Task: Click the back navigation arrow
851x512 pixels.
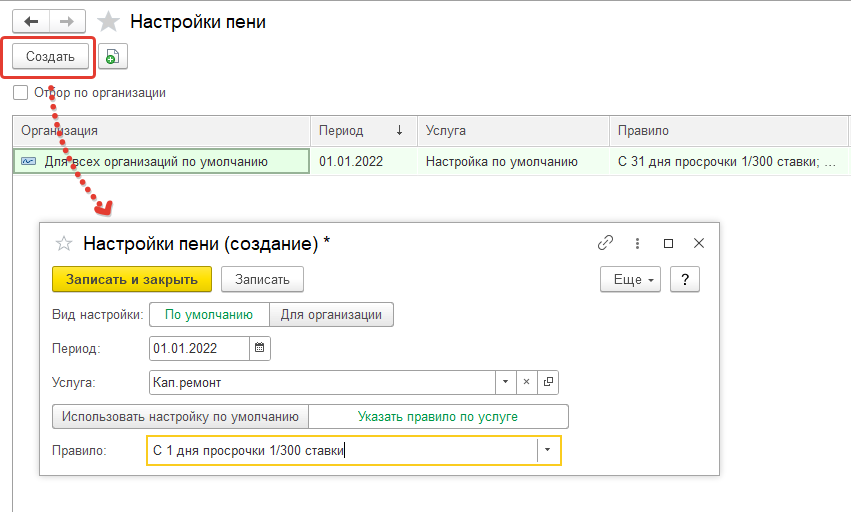Action: [x=31, y=21]
